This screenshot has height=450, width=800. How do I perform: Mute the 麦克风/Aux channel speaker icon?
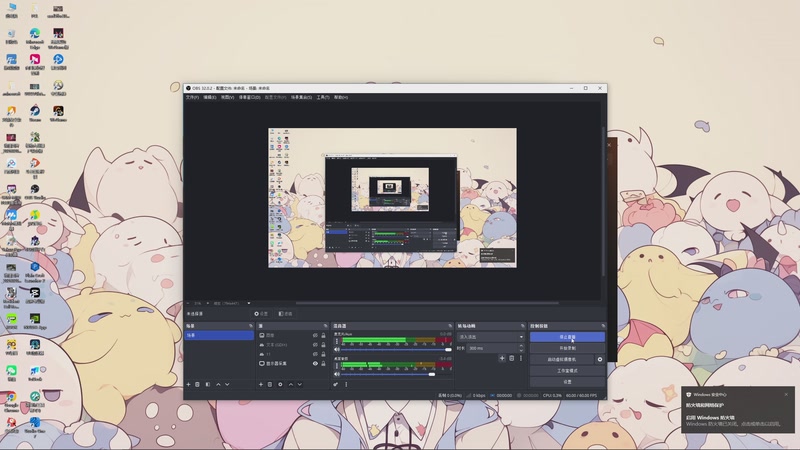coord(336,349)
